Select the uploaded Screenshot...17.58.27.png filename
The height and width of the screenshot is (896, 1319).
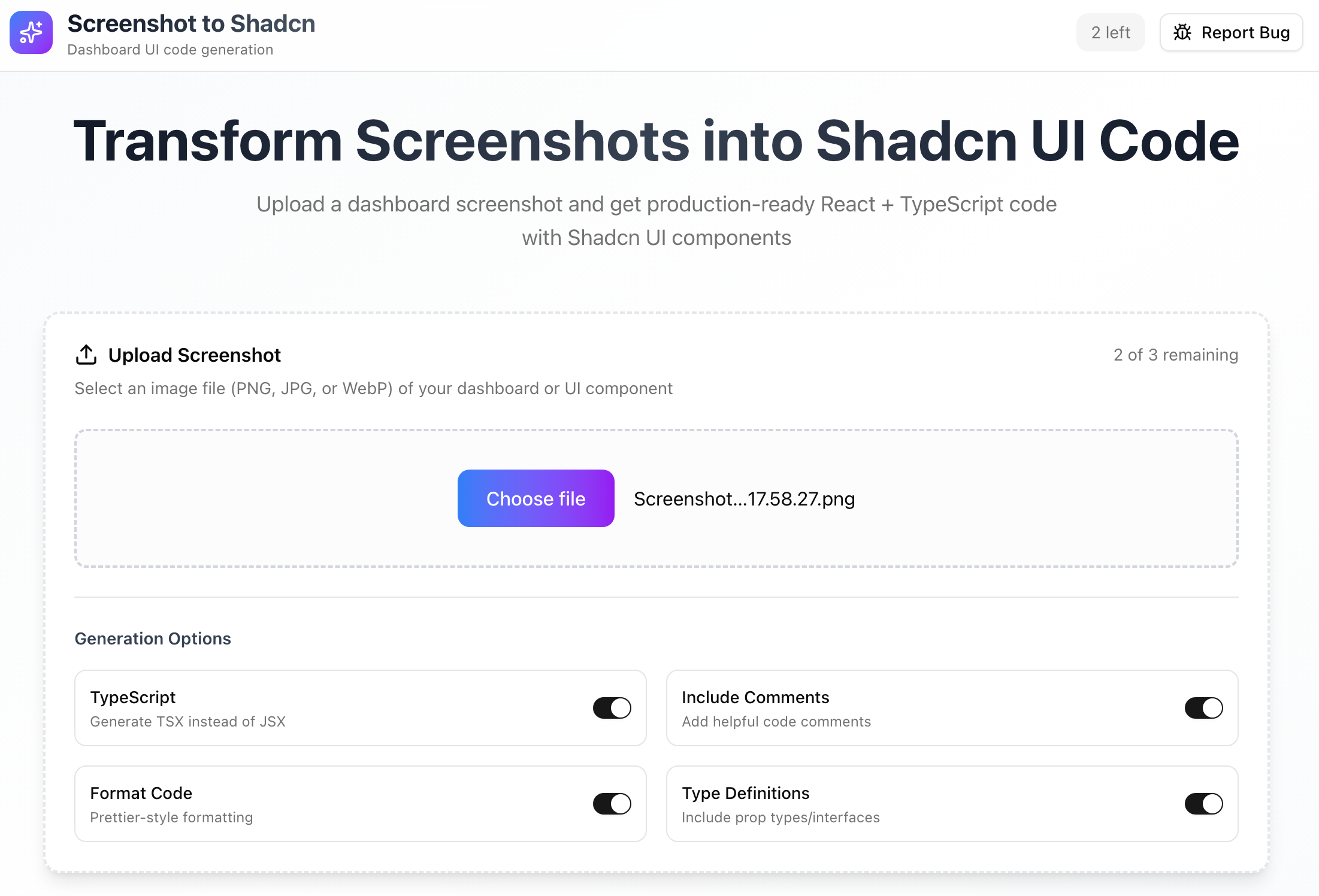click(x=745, y=498)
